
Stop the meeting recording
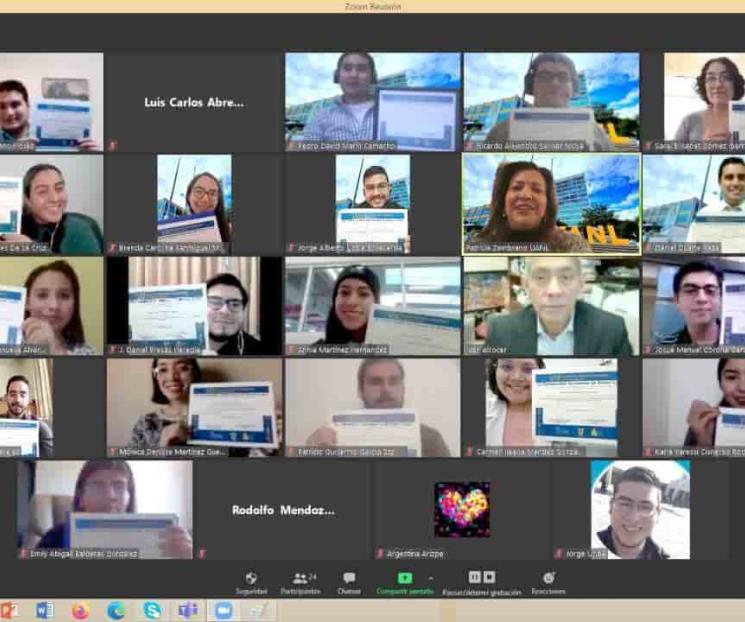tap(489, 577)
